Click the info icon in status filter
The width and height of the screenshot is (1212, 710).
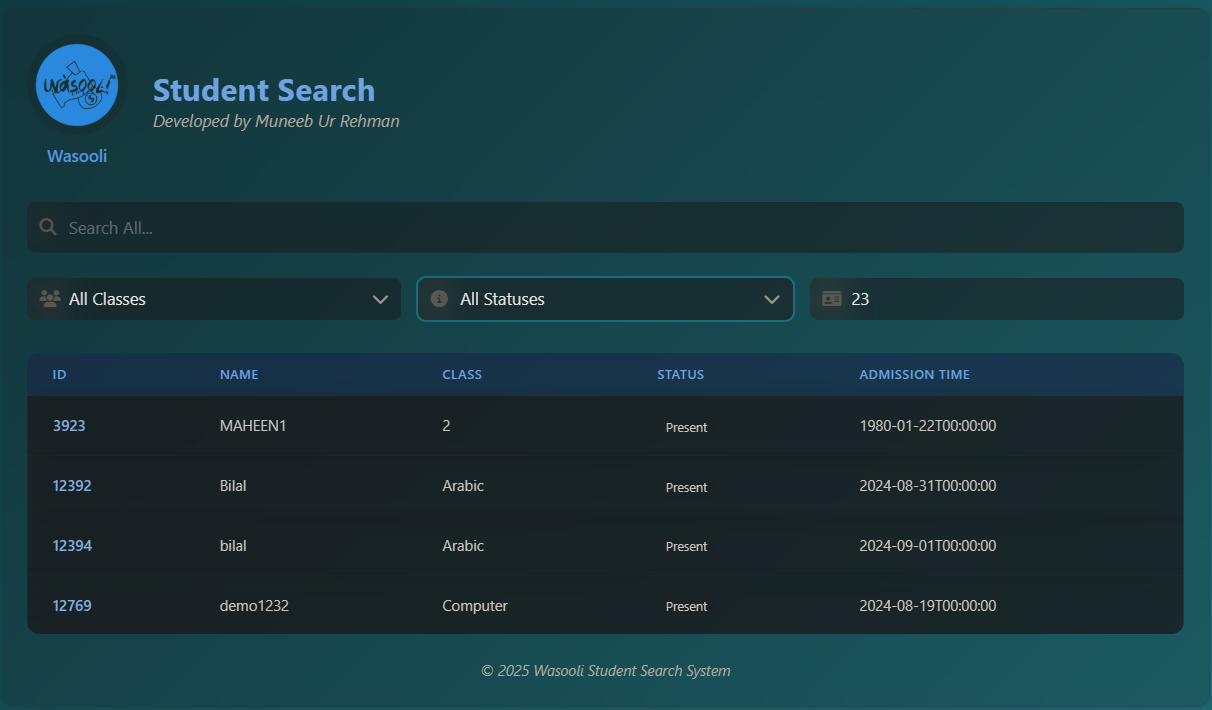[439, 298]
